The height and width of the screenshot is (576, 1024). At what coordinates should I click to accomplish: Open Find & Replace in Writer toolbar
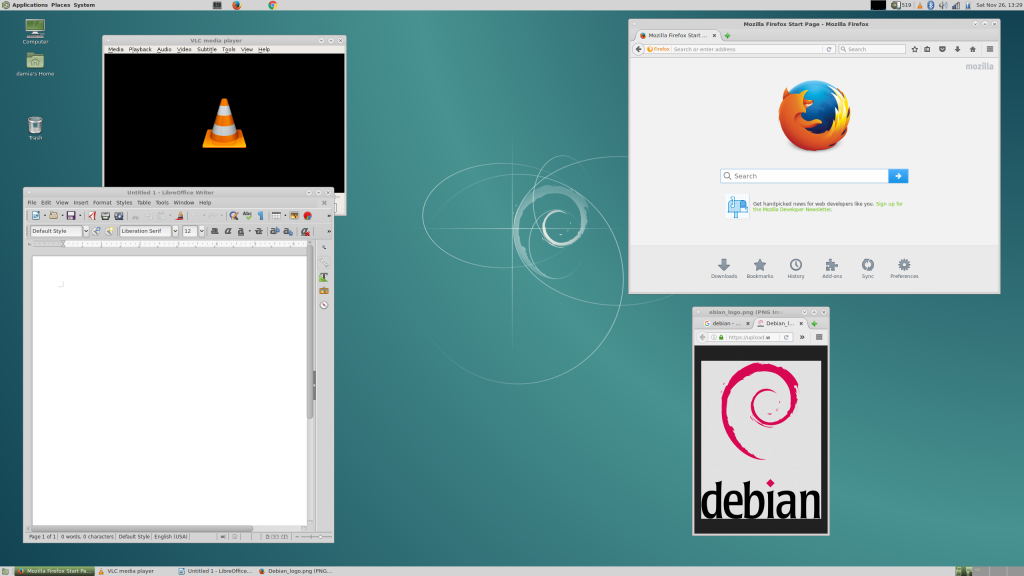(x=234, y=216)
